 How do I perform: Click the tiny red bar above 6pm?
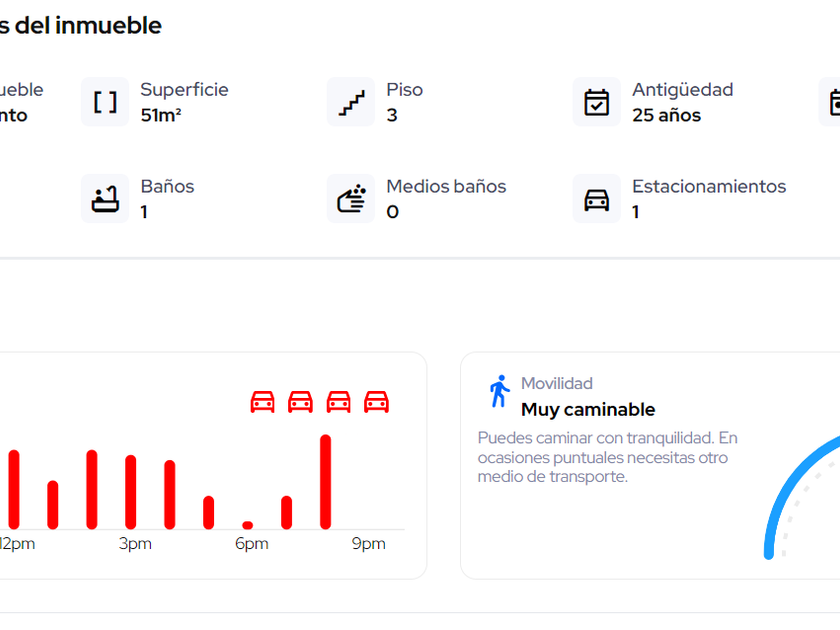248,525
